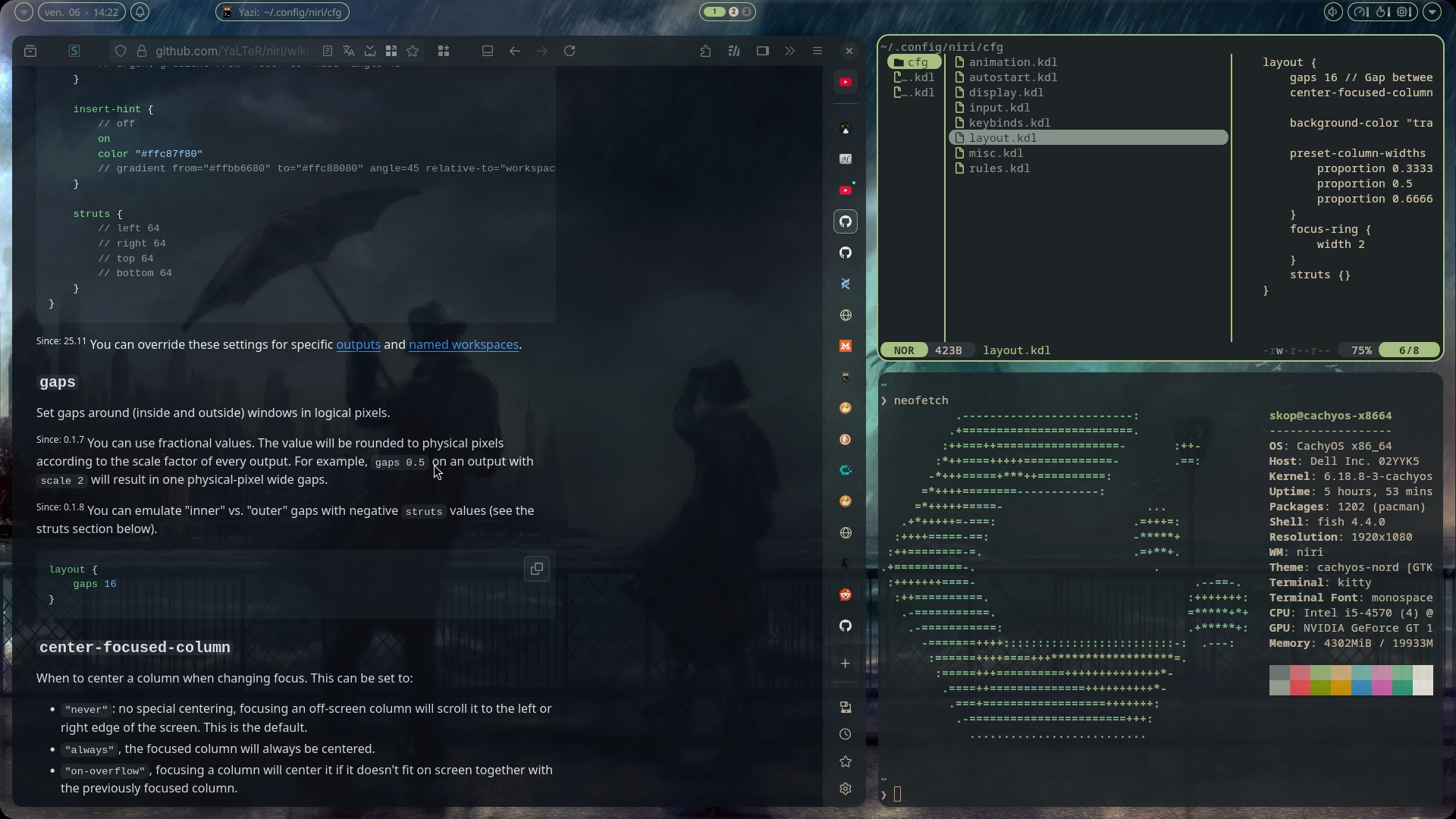Open history clock icon in sidebar
1456x819 pixels.
click(x=846, y=734)
